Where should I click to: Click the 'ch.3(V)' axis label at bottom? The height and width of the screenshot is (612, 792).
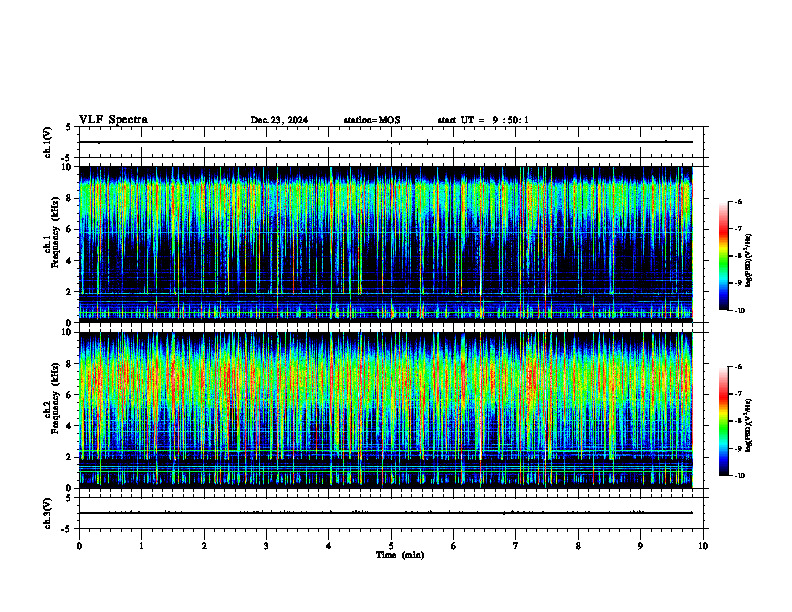(x=47, y=513)
